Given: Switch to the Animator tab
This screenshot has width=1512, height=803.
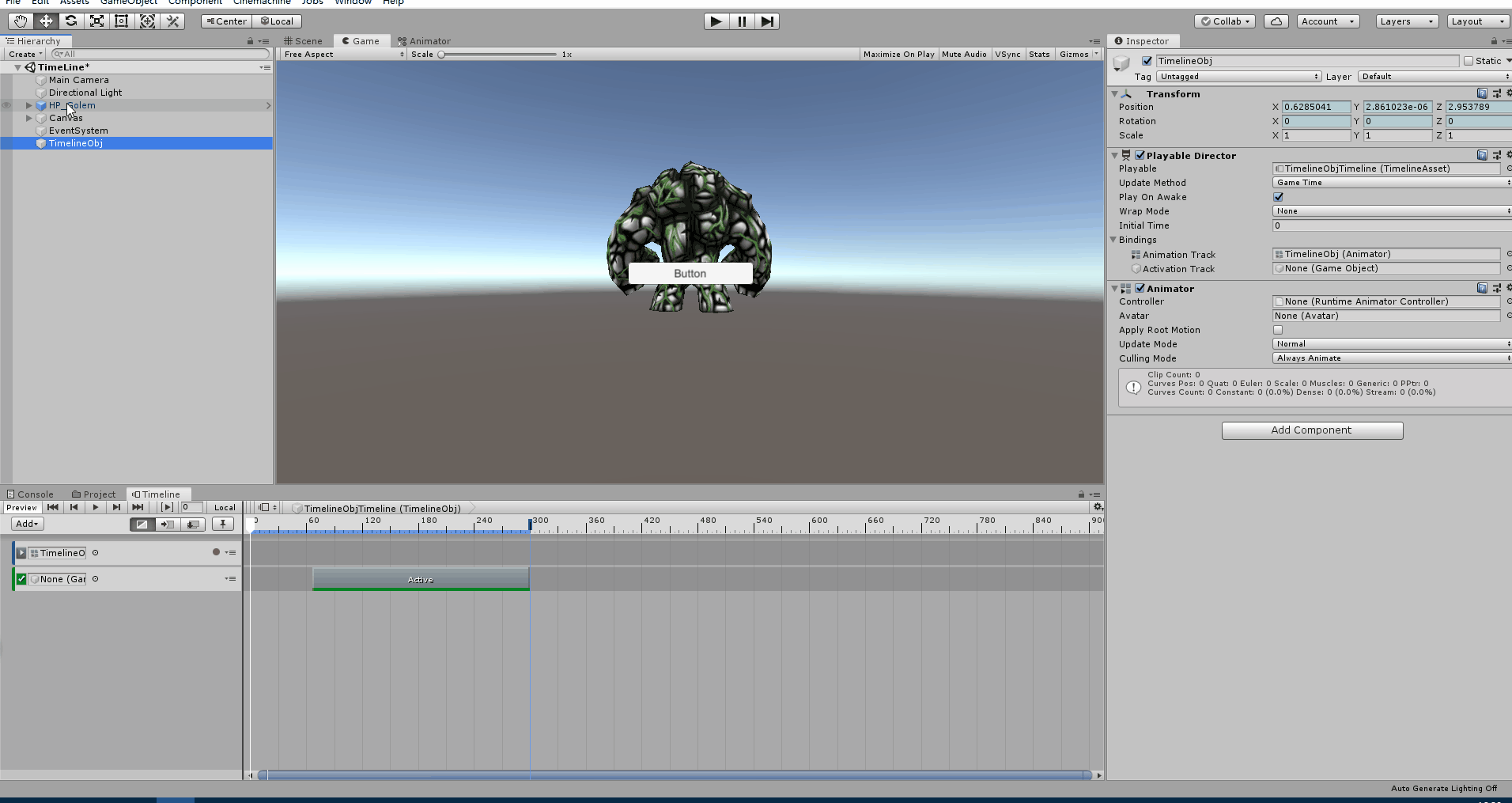Looking at the screenshot, I should (x=425, y=41).
